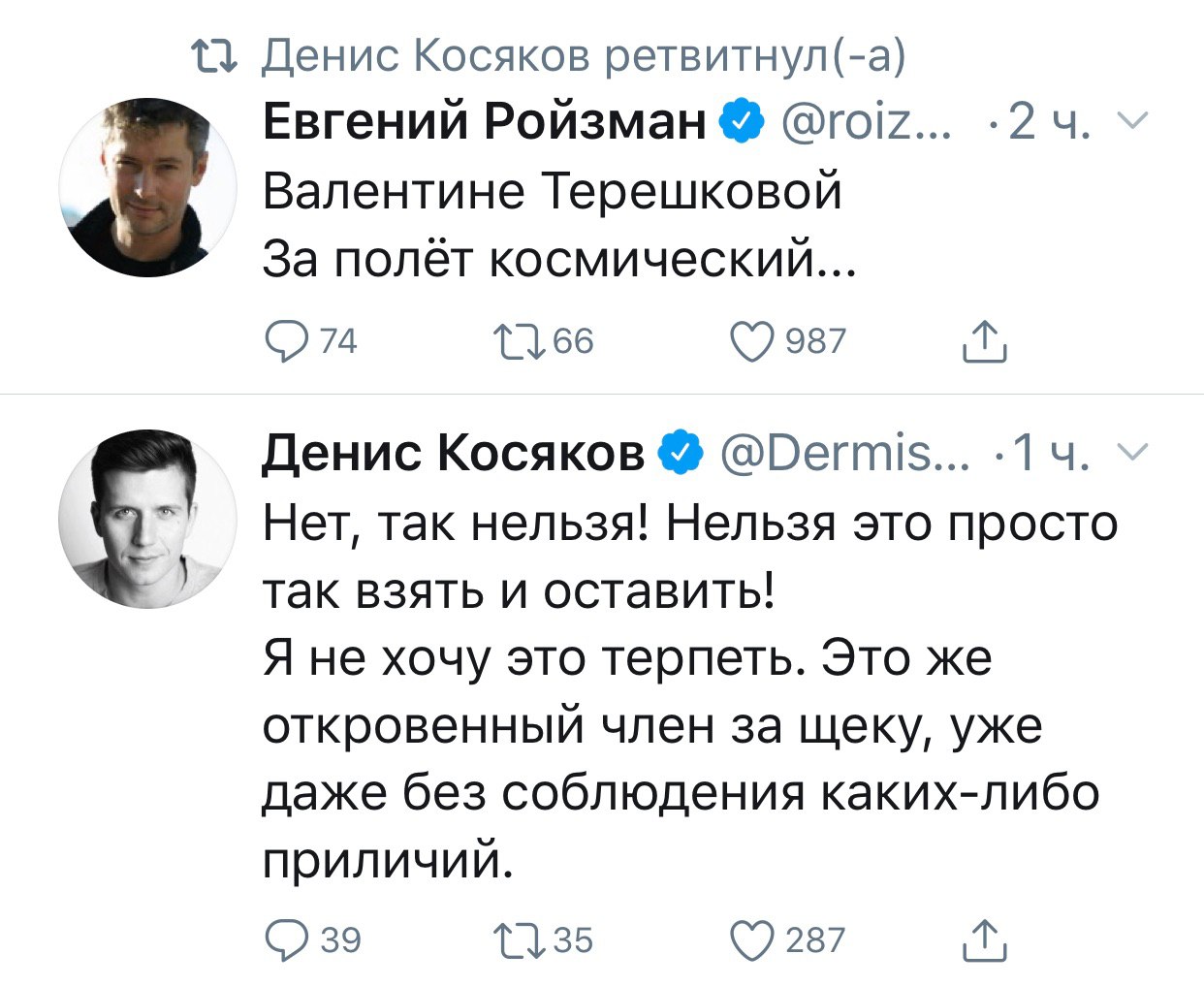This screenshot has width=1204, height=986.
Task: Click the retweet indicator icon above Ройзман
Action: click(x=213, y=57)
